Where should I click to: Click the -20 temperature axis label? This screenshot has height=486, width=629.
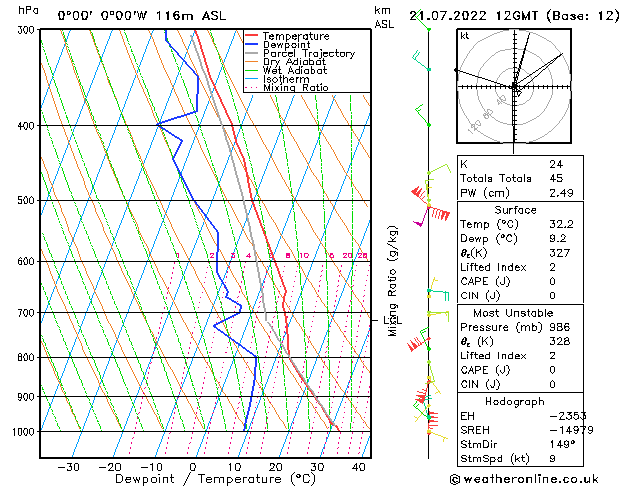pyautogui.click(x=110, y=468)
